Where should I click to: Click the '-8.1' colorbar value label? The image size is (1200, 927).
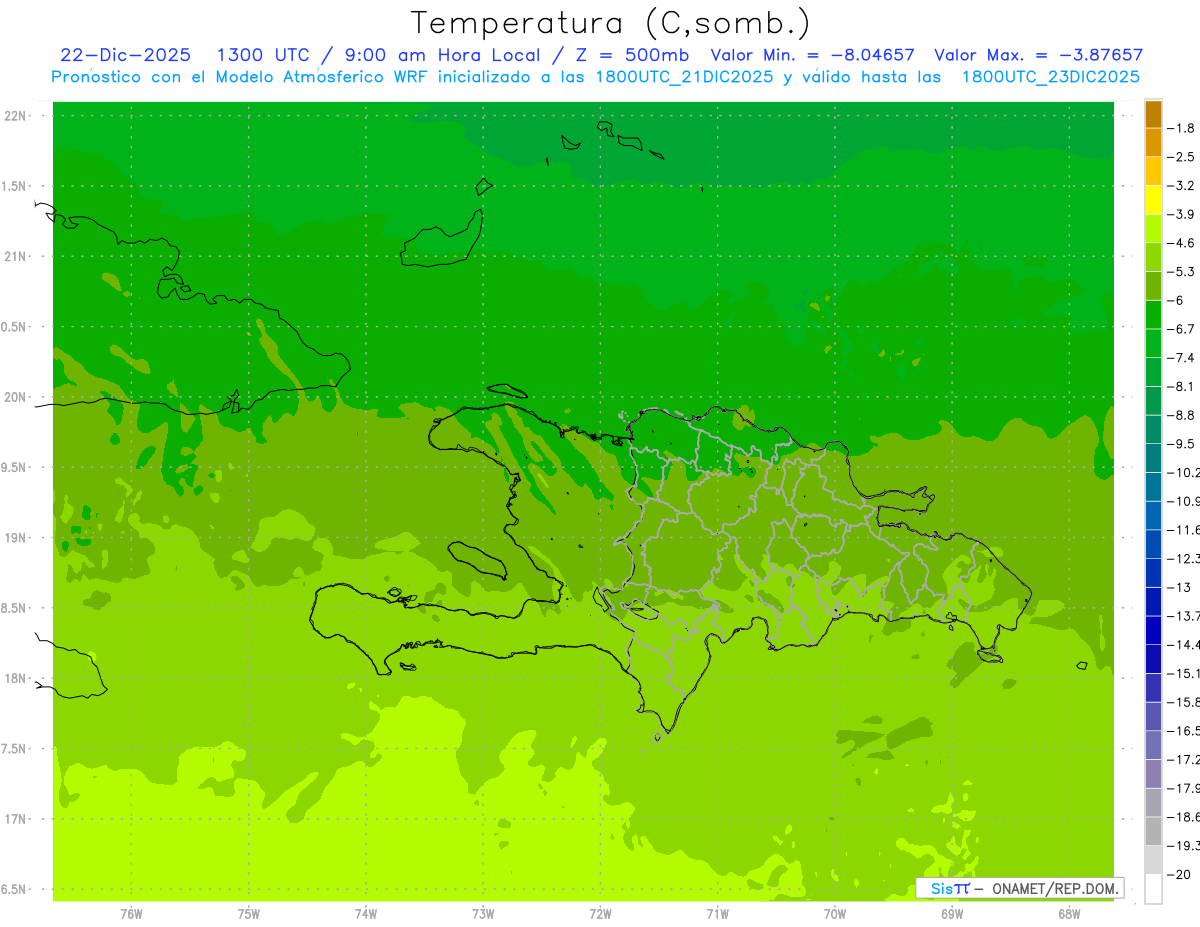tap(1182, 386)
